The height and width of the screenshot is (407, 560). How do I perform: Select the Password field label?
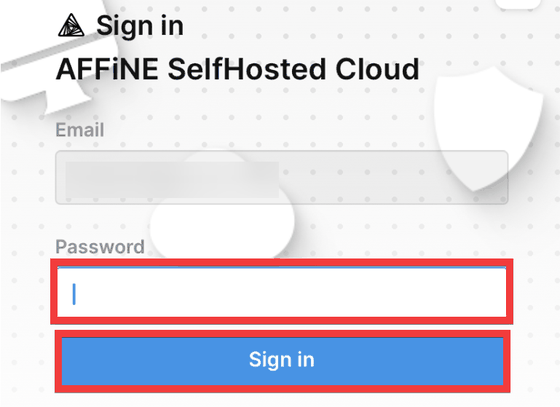100,246
